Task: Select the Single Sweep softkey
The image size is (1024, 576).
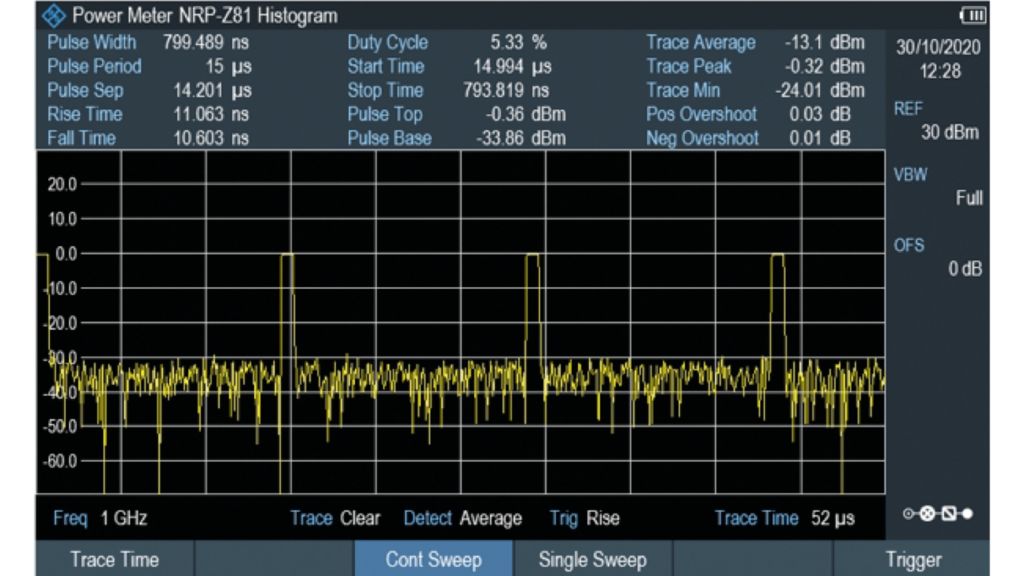Action: coord(592,560)
